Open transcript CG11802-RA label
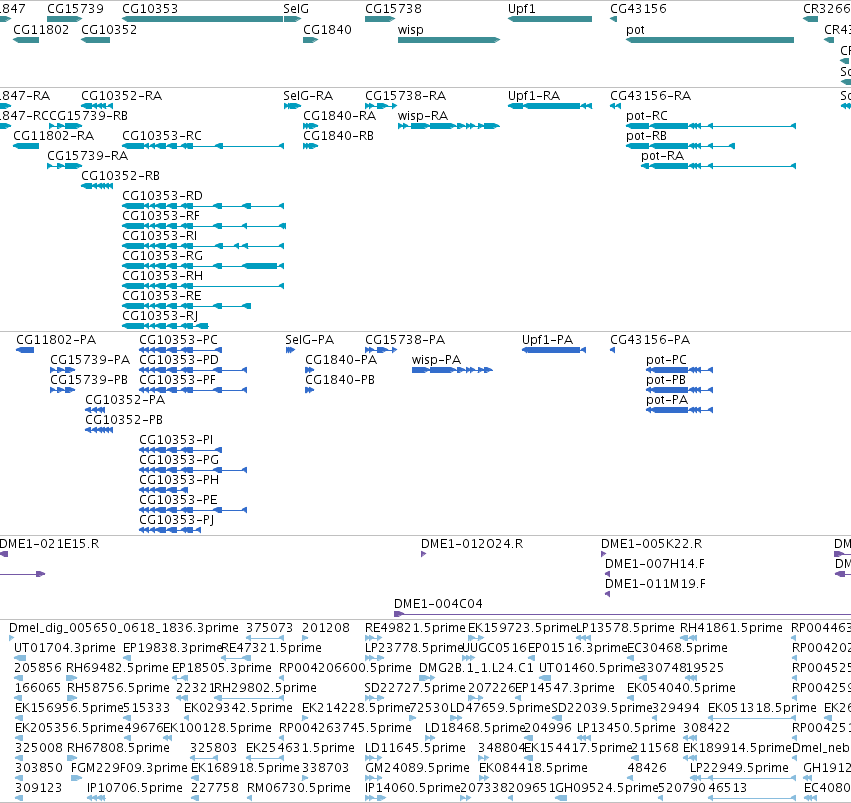 pyautogui.click(x=53, y=136)
